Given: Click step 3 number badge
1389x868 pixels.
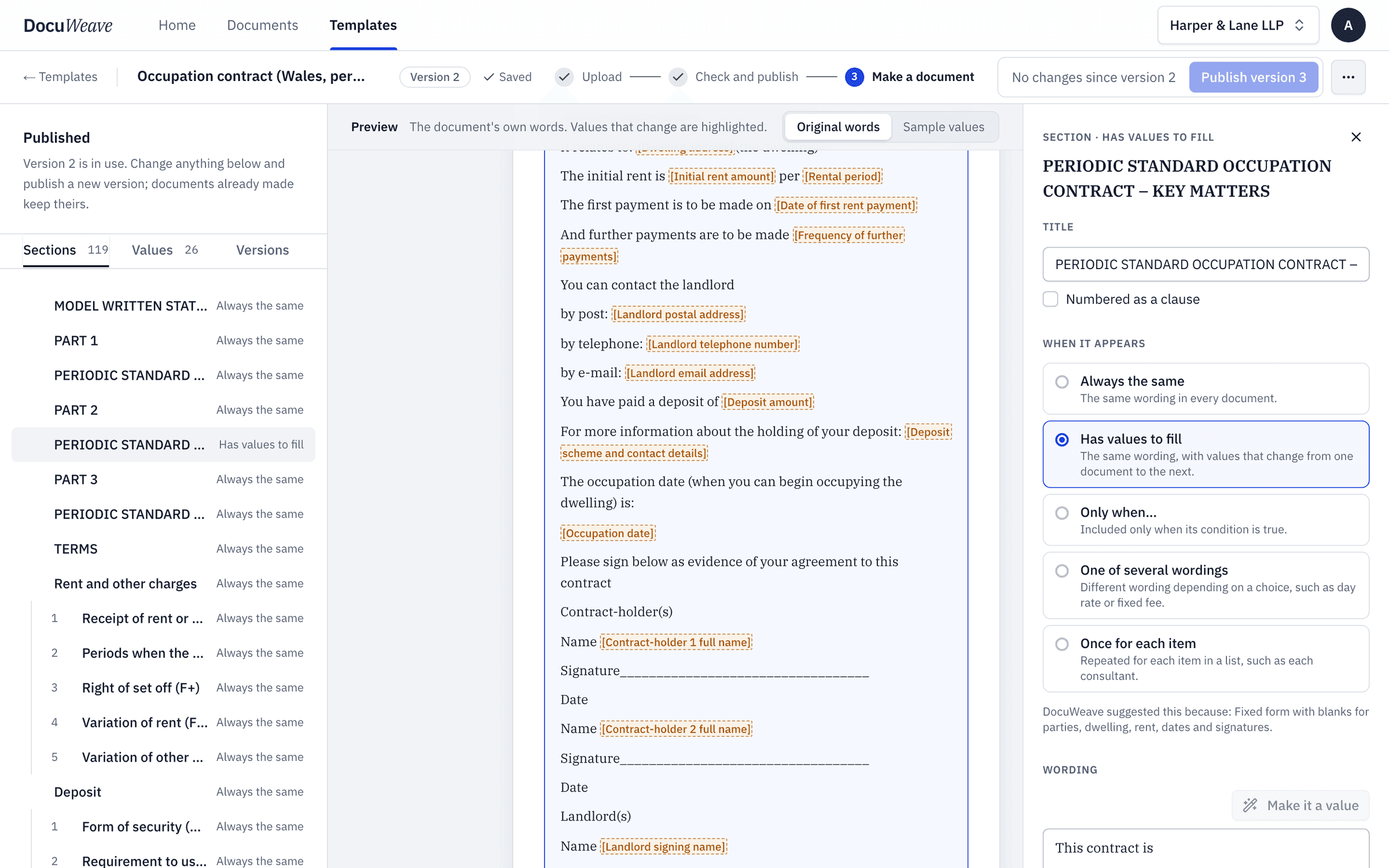Looking at the screenshot, I should (x=854, y=77).
